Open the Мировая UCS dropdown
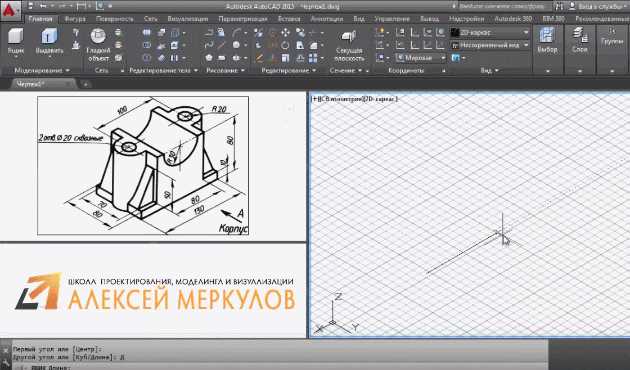Viewport: 630px width, 370px height. [421, 58]
